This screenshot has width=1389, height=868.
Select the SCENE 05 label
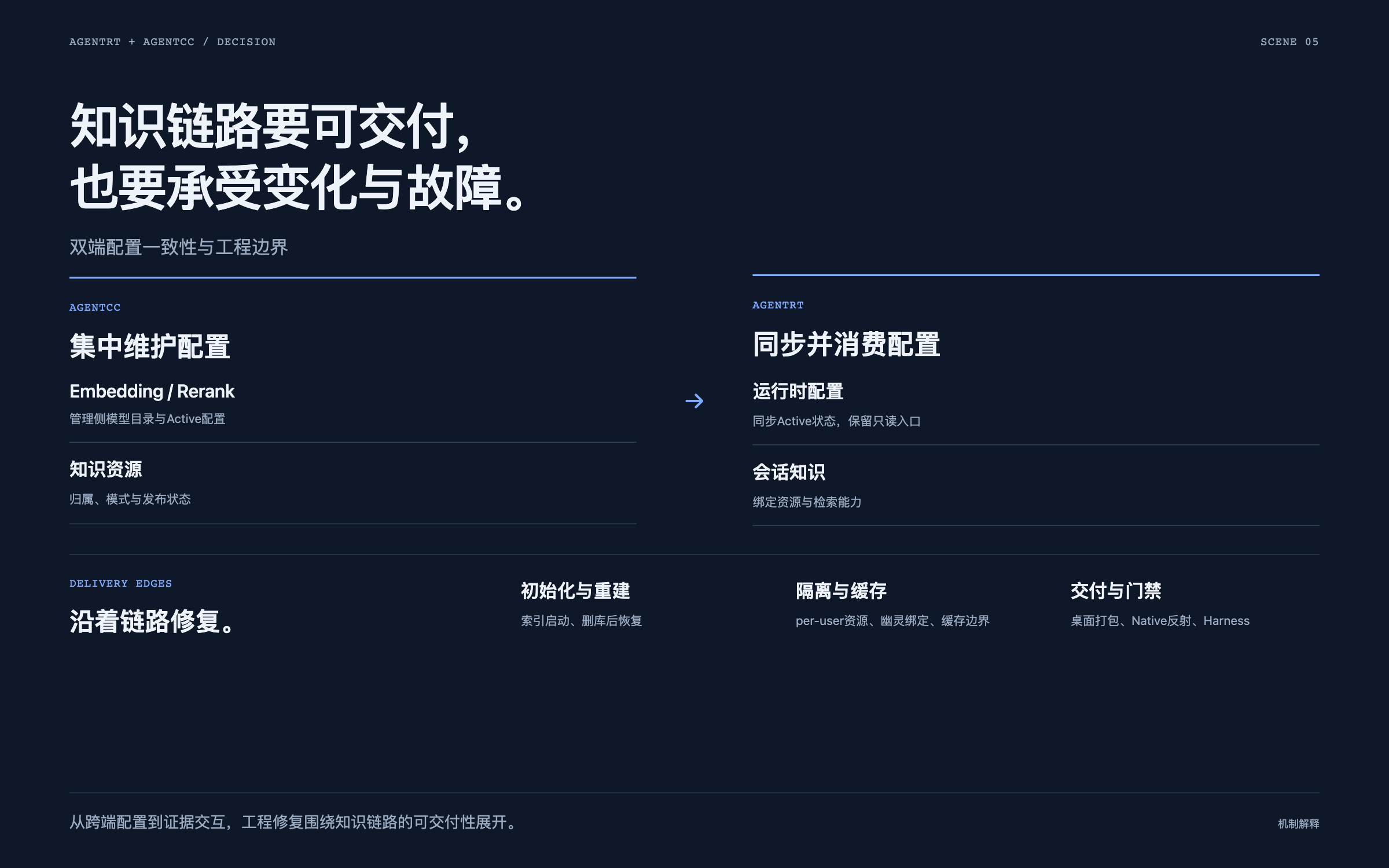tap(1289, 42)
